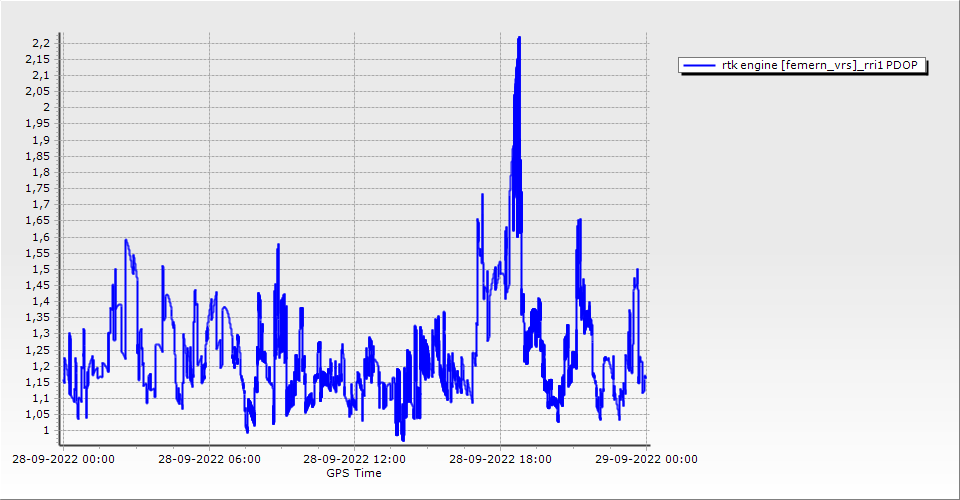The image size is (960, 500).
Task: Click the 1,5 y-axis tick label
Action: point(40,270)
